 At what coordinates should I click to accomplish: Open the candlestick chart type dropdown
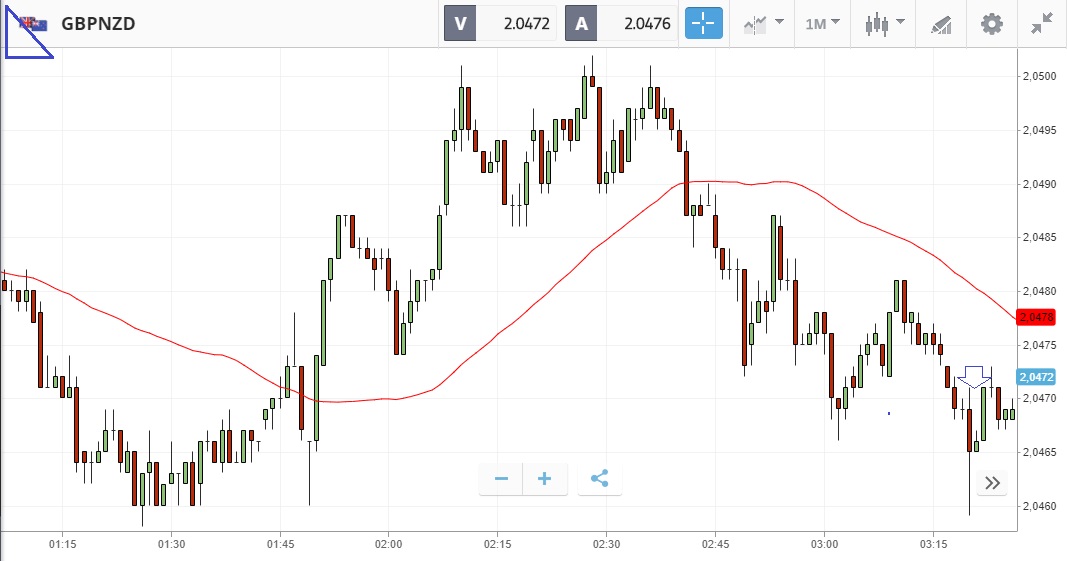point(884,23)
